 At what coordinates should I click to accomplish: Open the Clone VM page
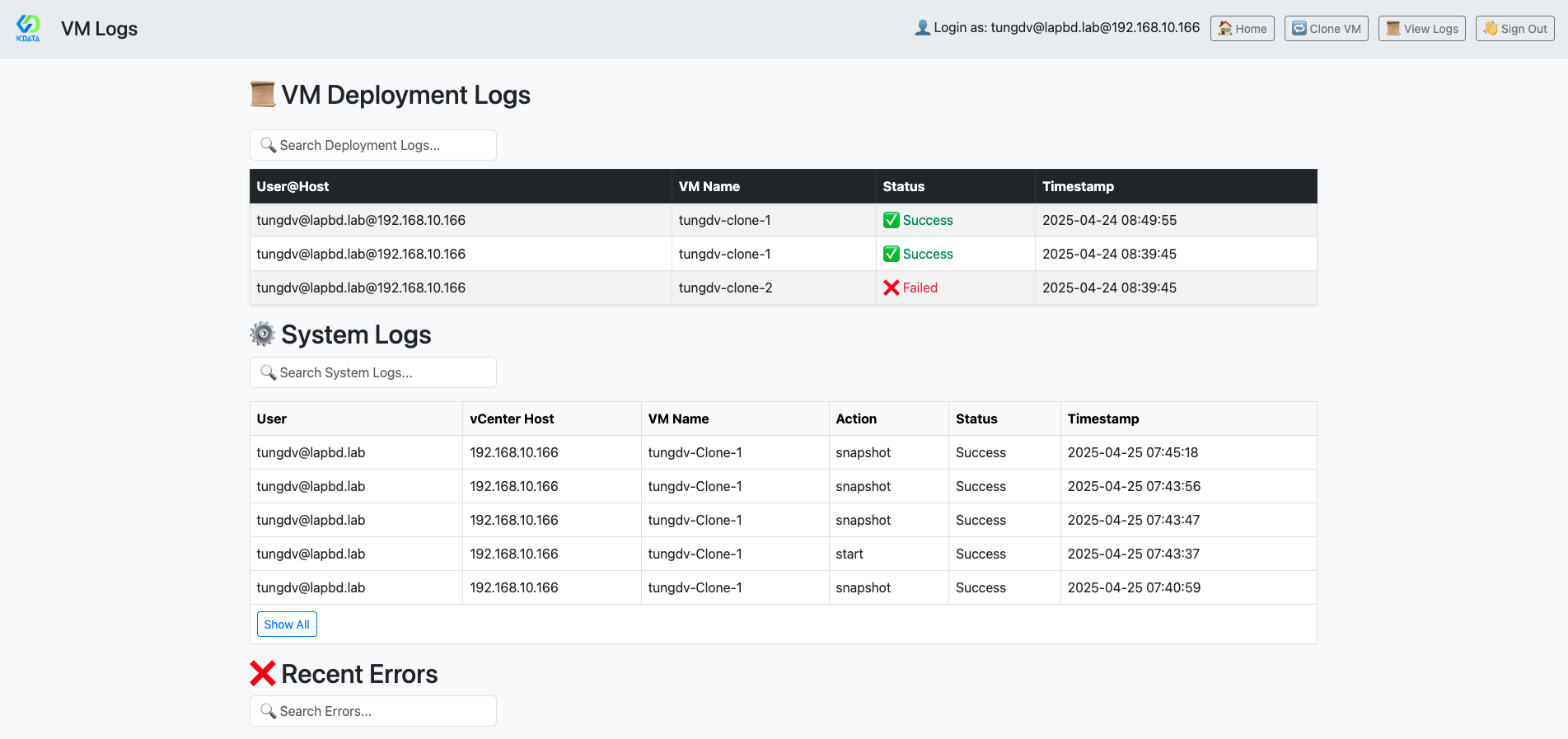coord(1326,29)
